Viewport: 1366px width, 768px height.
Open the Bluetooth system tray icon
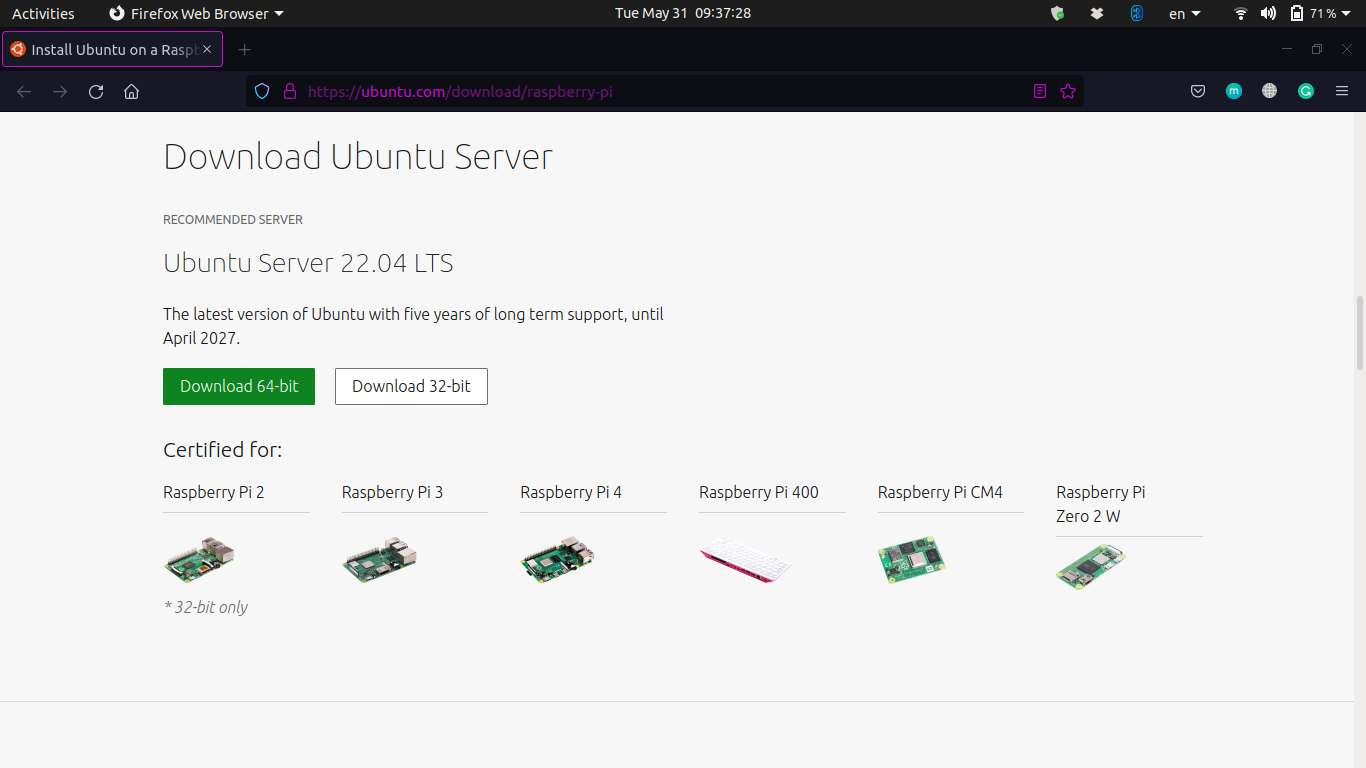tap(1136, 13)
